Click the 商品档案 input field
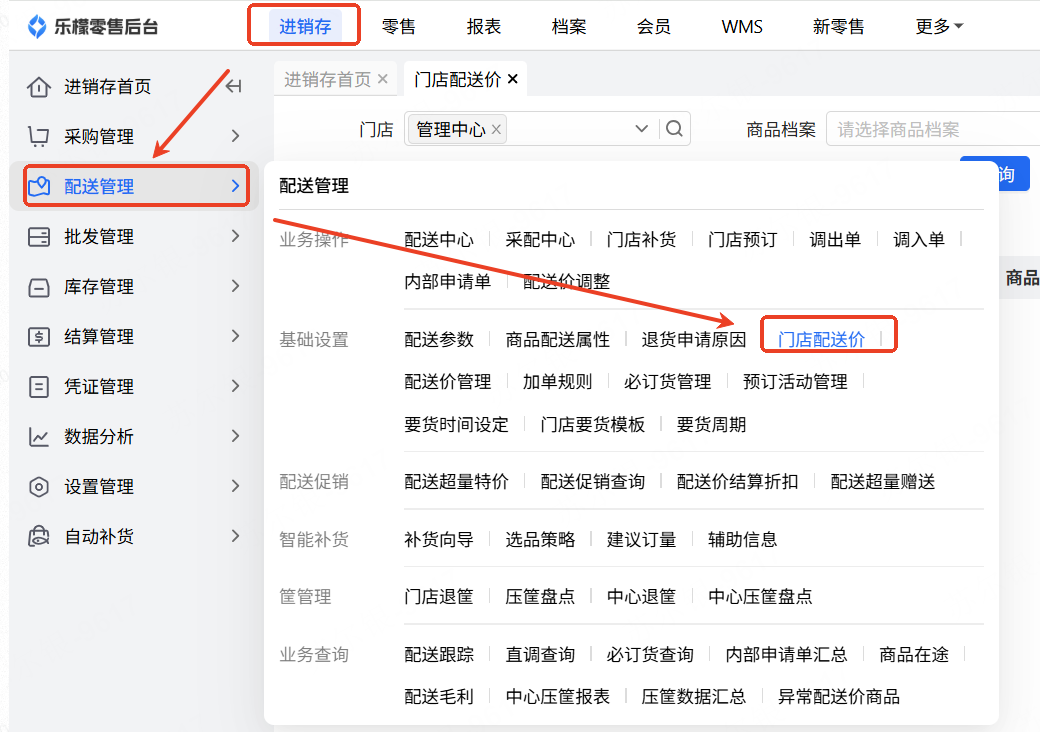Image resolution: width=1040 pixels, height=732 pixels. coord(933,129)
